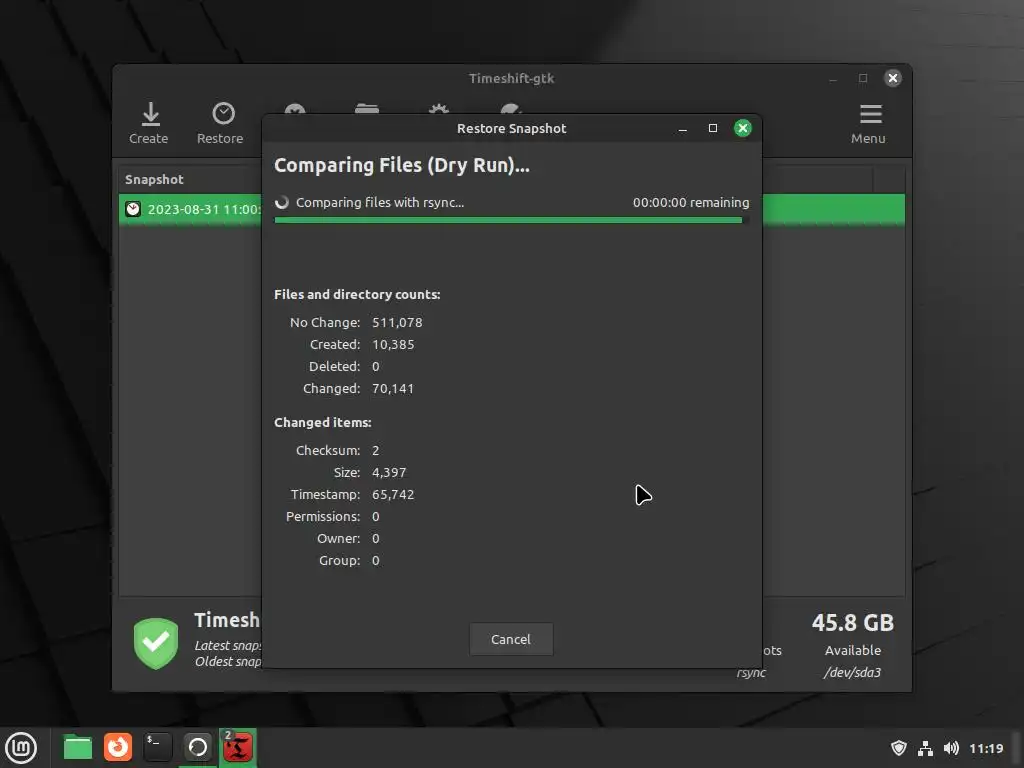The width and height of the screenshot is (1024, 768).
Task: Open the Linux Mint start menu
Action: pos(21,748)
